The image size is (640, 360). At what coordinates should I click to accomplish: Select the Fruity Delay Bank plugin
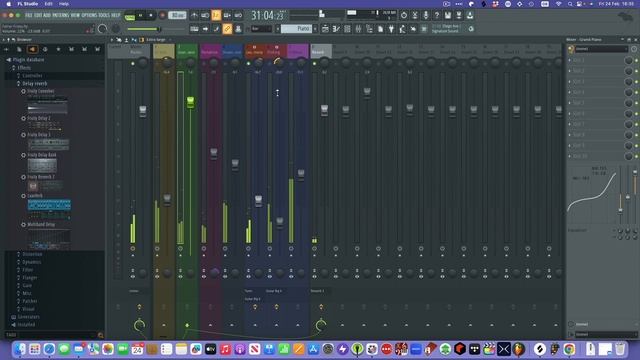click(42, 155)
